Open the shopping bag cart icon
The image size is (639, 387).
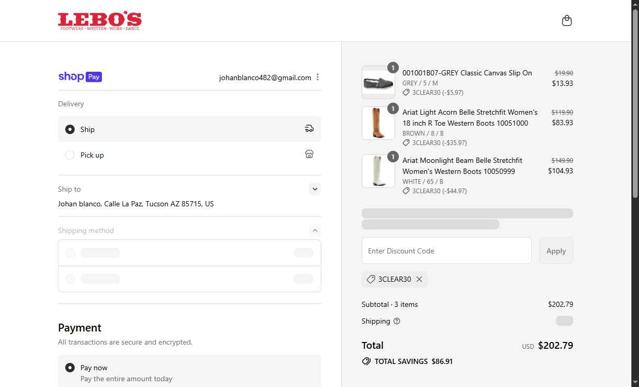566,20
